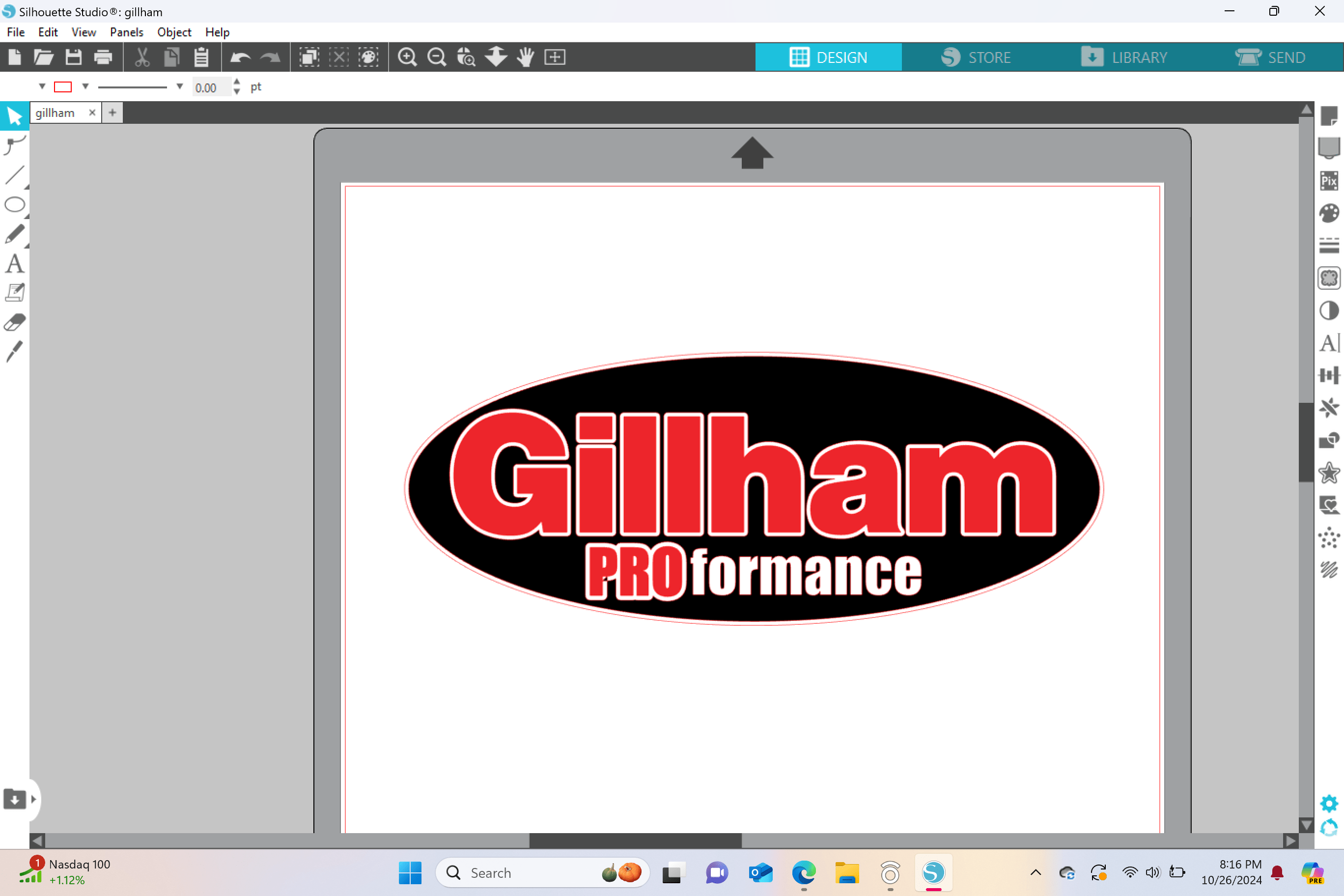Viewport: 1344px width, 896px height.
Task: Click the Zoom In magnifier icon
Action: [x=407, y=57]
